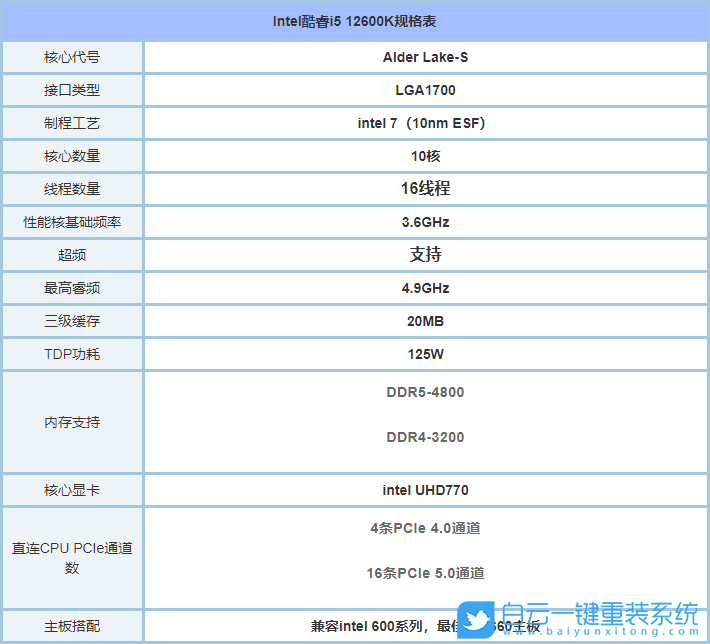The width and height of the screenshot is (710, 644).
Task: Click the 支持 value
Action: pos(425,255)
